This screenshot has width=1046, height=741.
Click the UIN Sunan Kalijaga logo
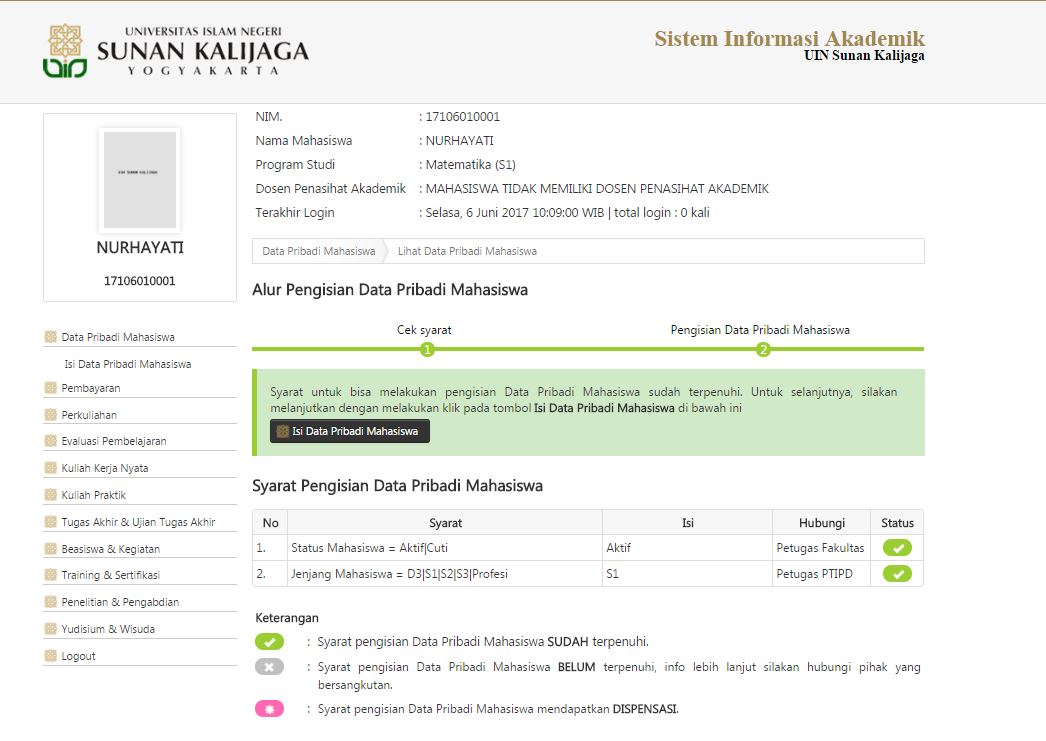click(x=176, y=50)
